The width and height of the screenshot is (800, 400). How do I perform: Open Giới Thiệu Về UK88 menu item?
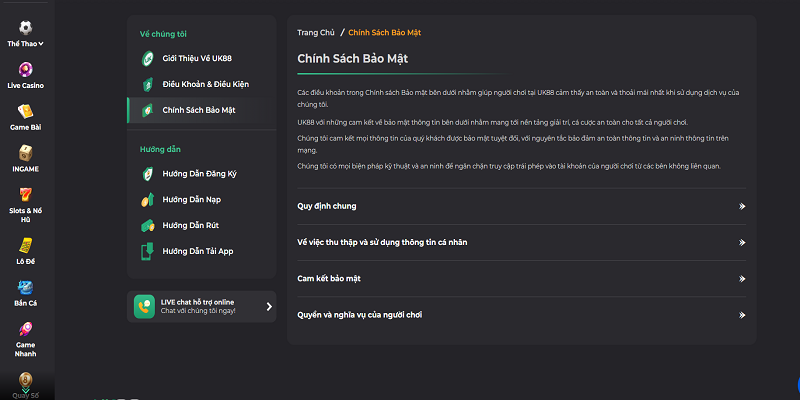click(x=197, y=59)
